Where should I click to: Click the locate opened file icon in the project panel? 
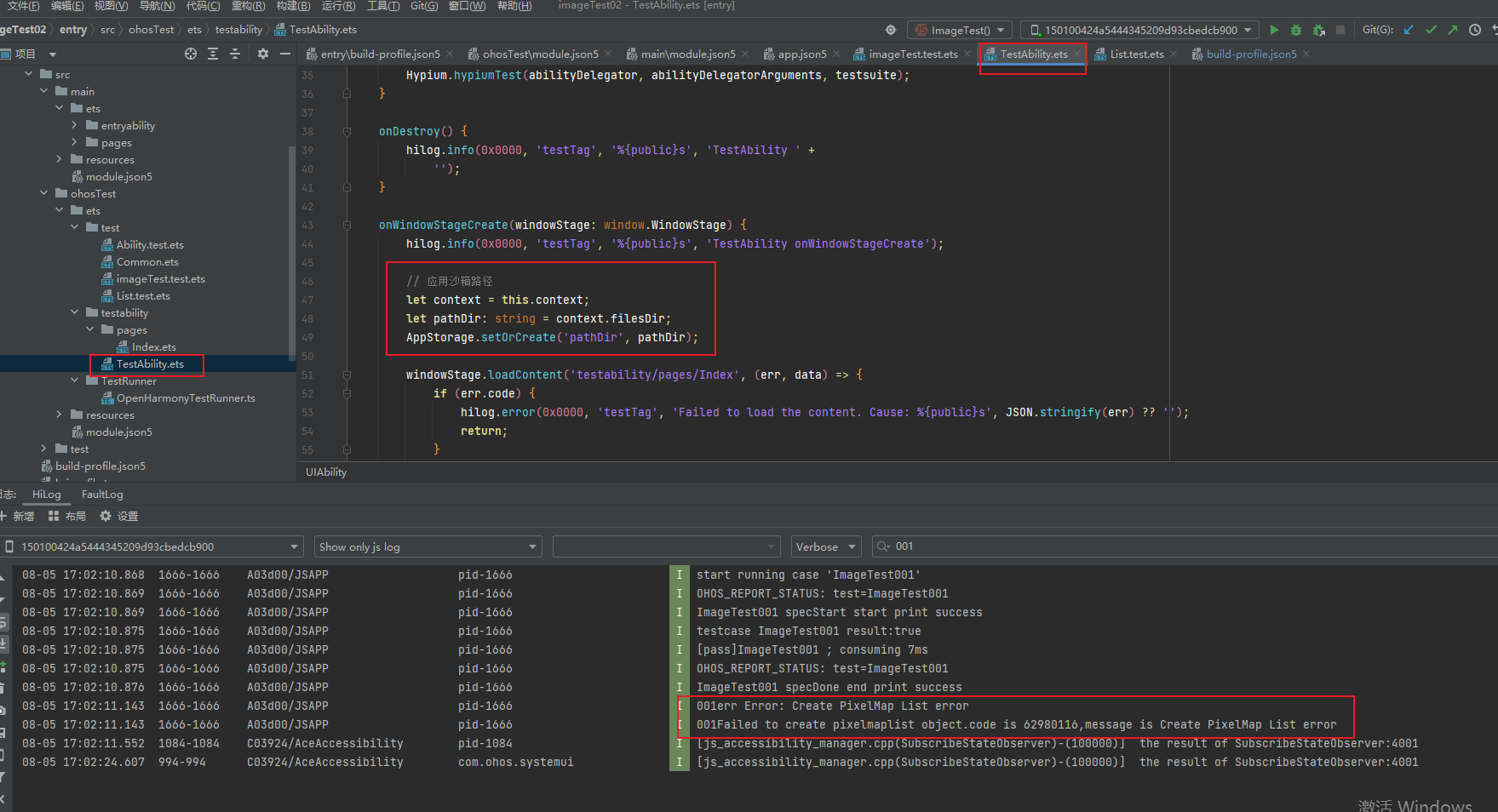[191, 54]
